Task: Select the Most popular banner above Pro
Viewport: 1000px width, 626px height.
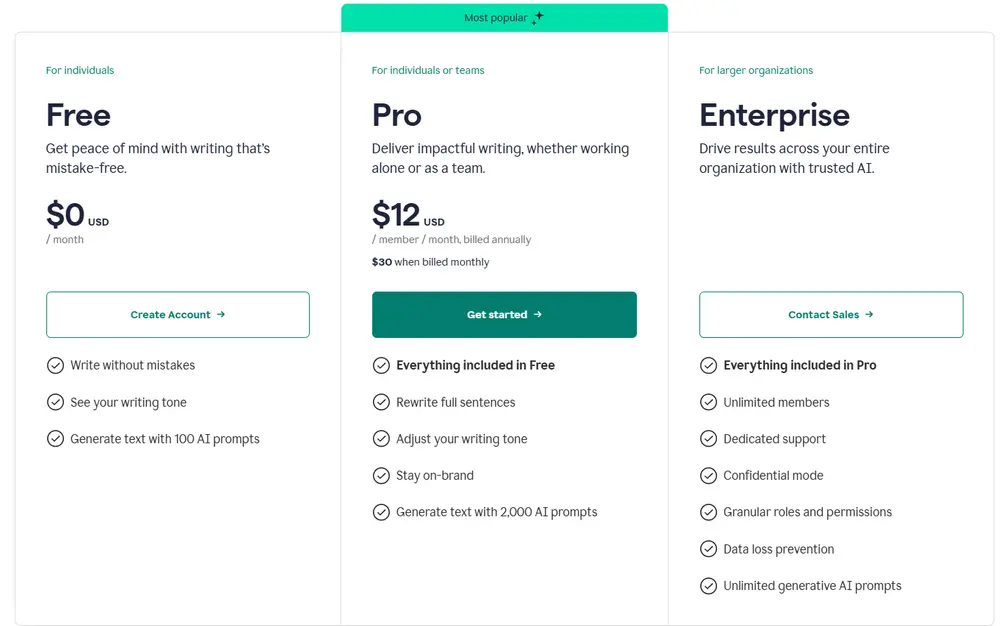Action: click(504, 16)
